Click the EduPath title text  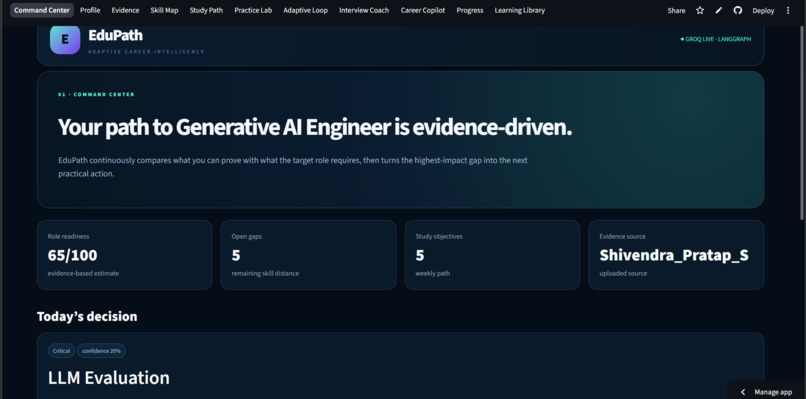tap(116, 35)
